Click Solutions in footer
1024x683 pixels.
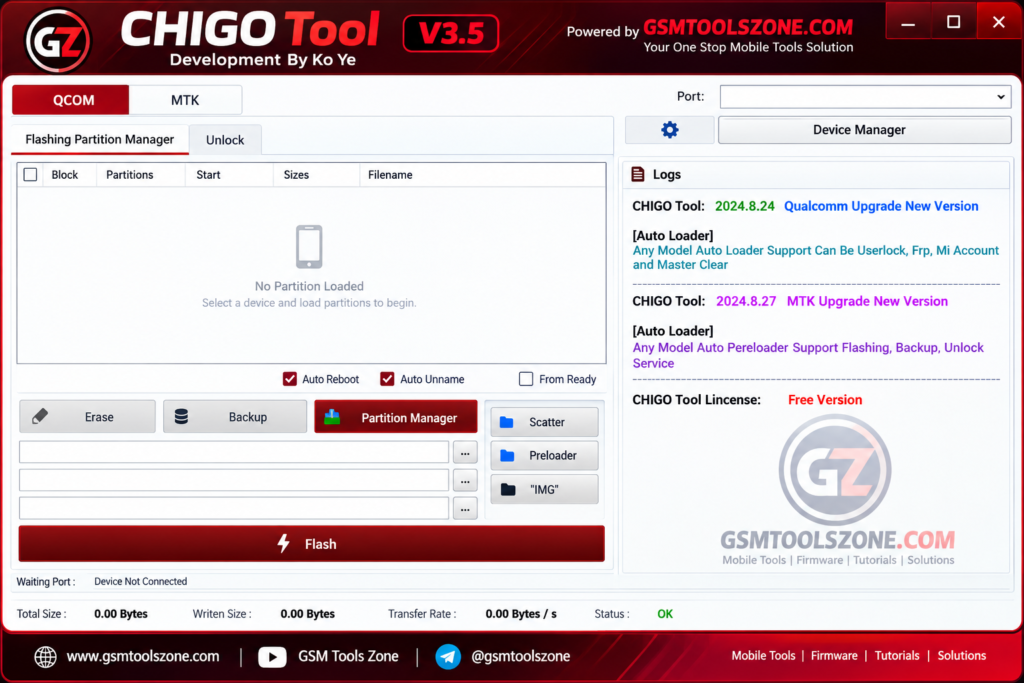962,656
